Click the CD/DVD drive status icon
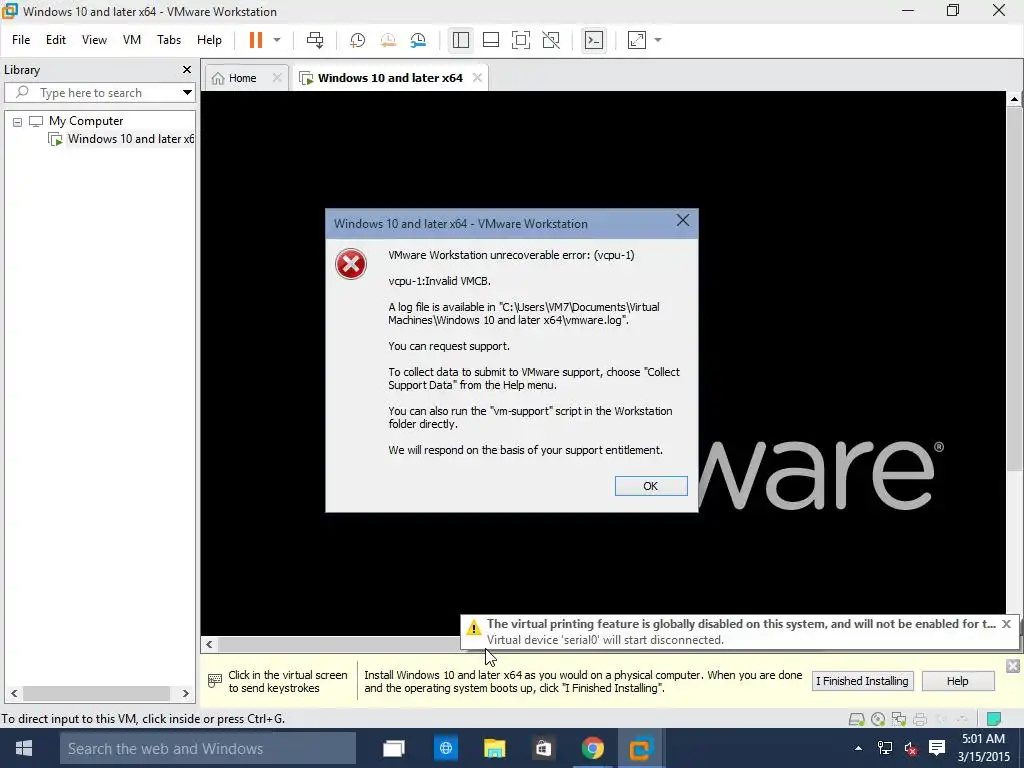 click(878, 719)
